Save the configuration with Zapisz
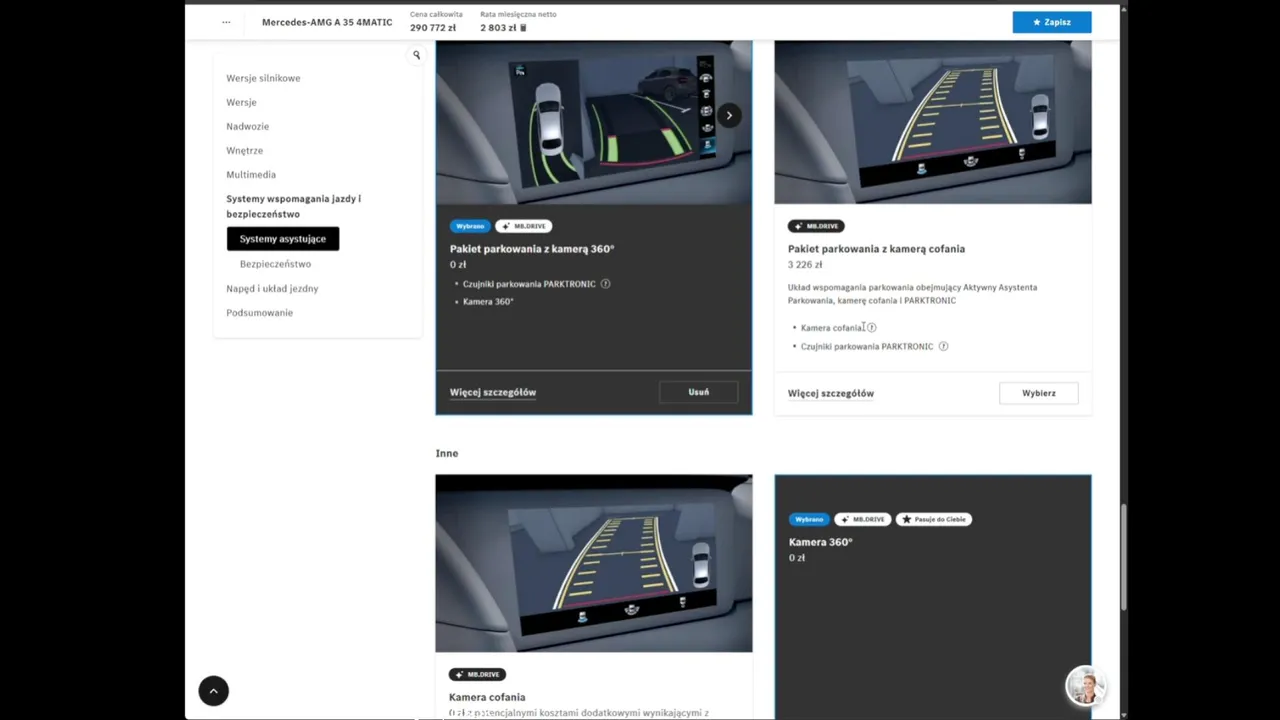The image size is (1280, 720). (x=1051, y=22)
